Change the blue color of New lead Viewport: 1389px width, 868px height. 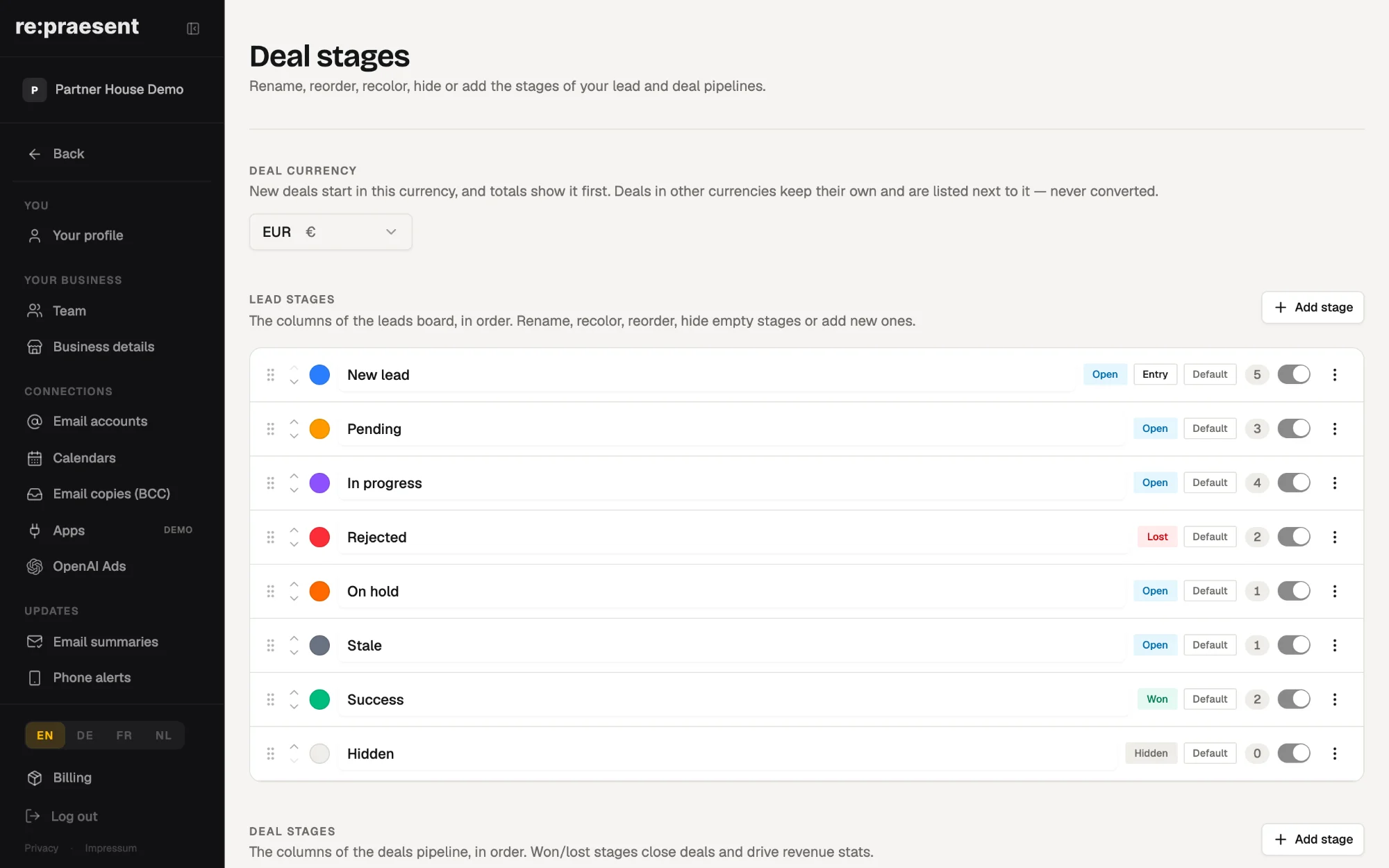(x=319, y=375)
